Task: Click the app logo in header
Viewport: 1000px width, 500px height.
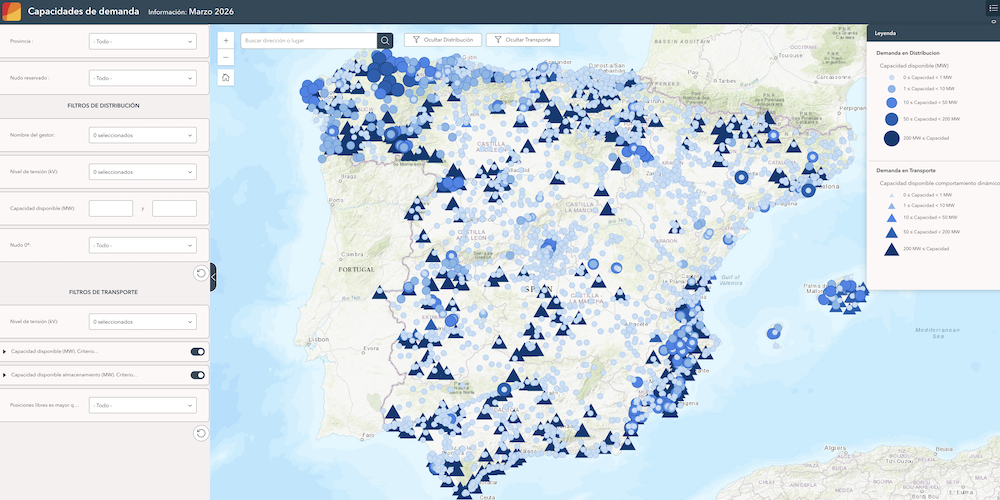Action: point(12,11)
